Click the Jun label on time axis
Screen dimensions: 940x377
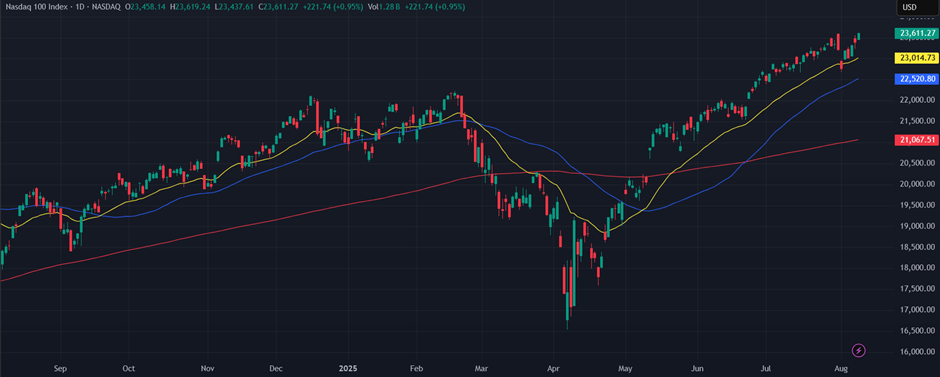click(x=697, y=369)
